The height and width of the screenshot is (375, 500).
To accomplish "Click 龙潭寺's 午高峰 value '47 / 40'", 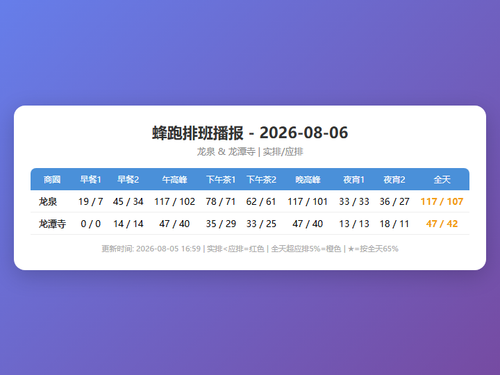I will coord(174,224).
